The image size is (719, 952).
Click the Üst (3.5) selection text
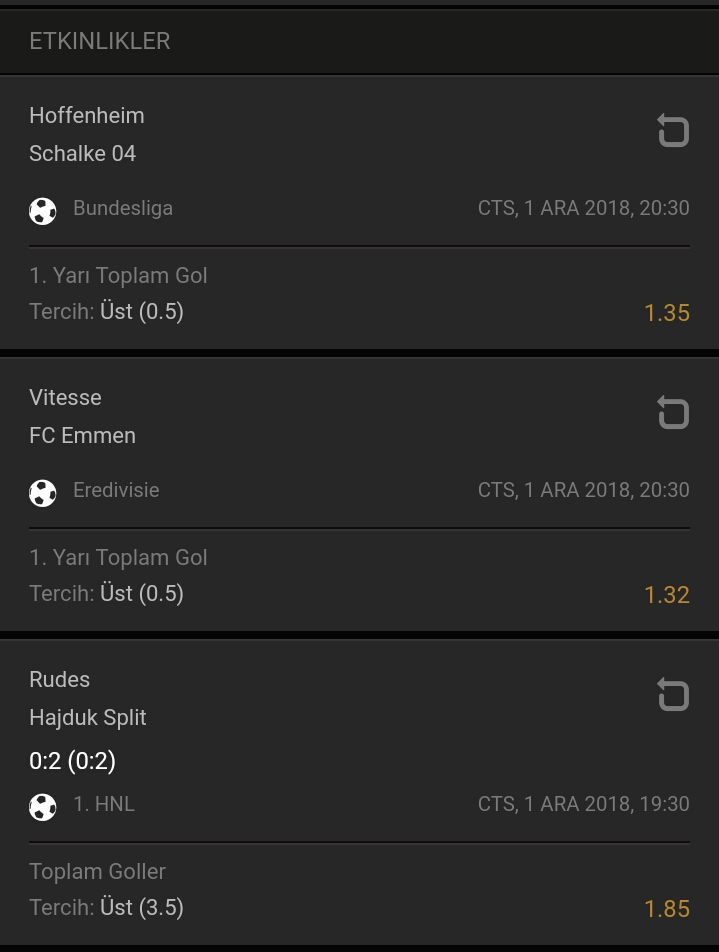141,907
